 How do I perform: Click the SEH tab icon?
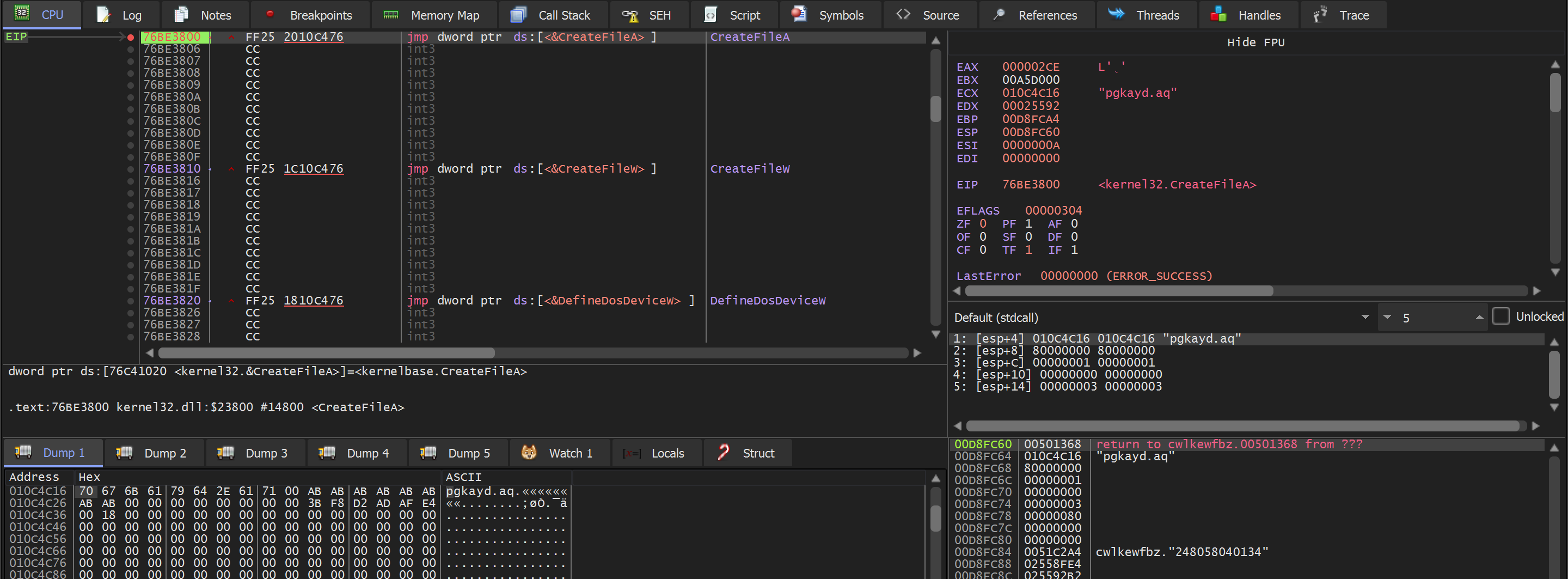[630, 15]
